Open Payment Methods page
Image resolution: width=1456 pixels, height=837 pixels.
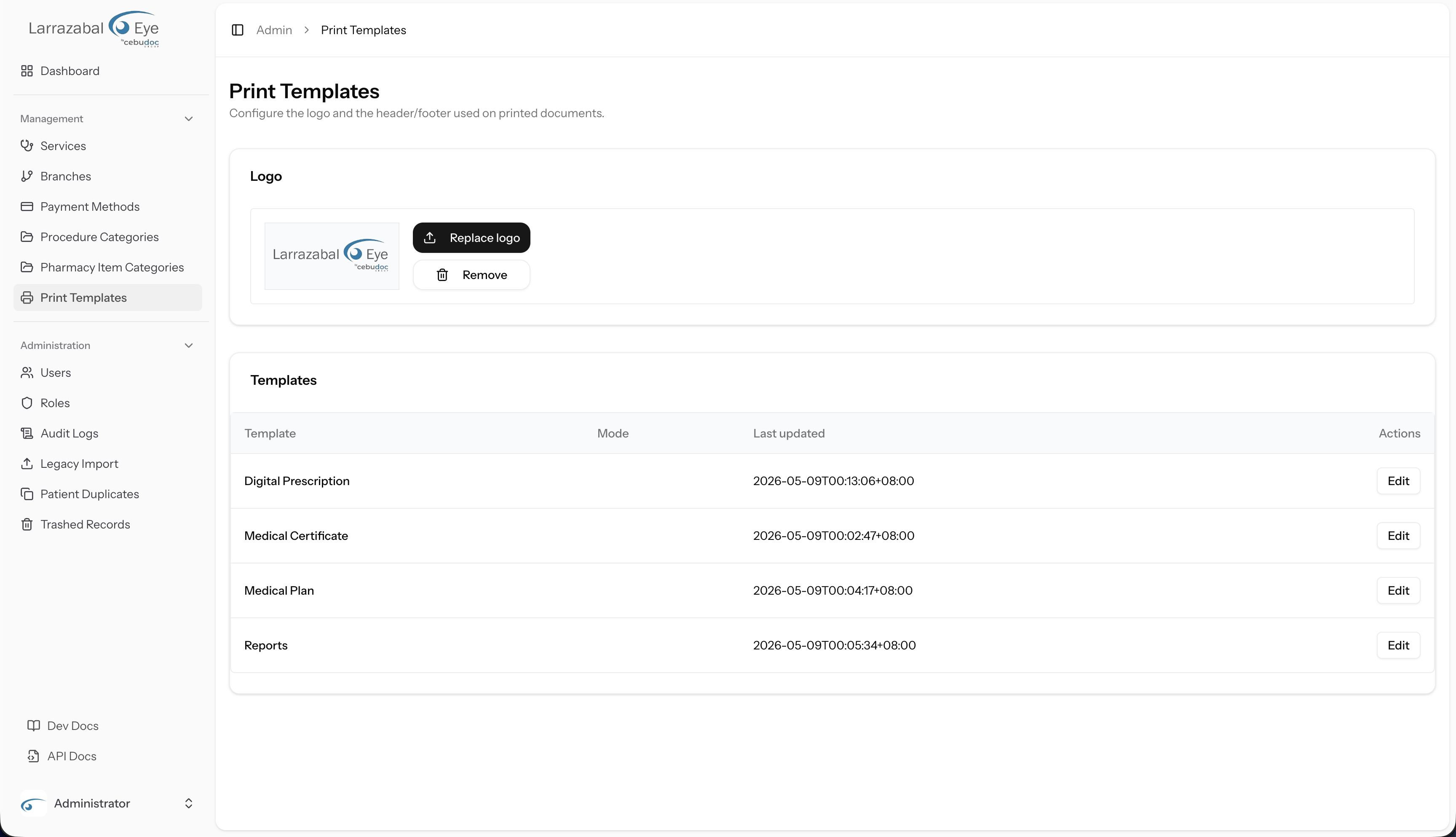pyautogui.click(x=108, y=207)
